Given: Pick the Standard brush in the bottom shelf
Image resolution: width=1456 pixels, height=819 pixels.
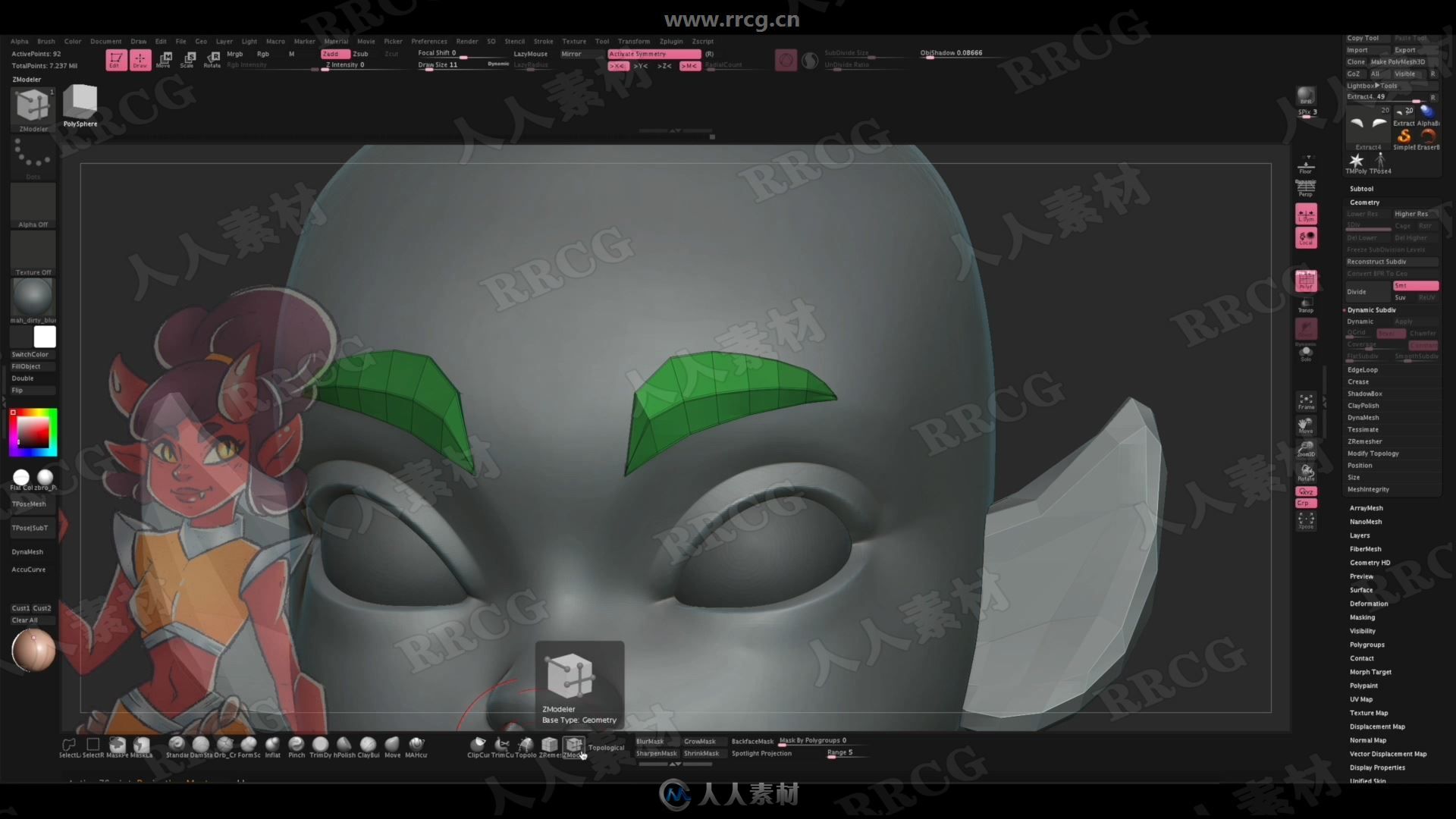Looking at the screenshot, I should pos(177,747).
